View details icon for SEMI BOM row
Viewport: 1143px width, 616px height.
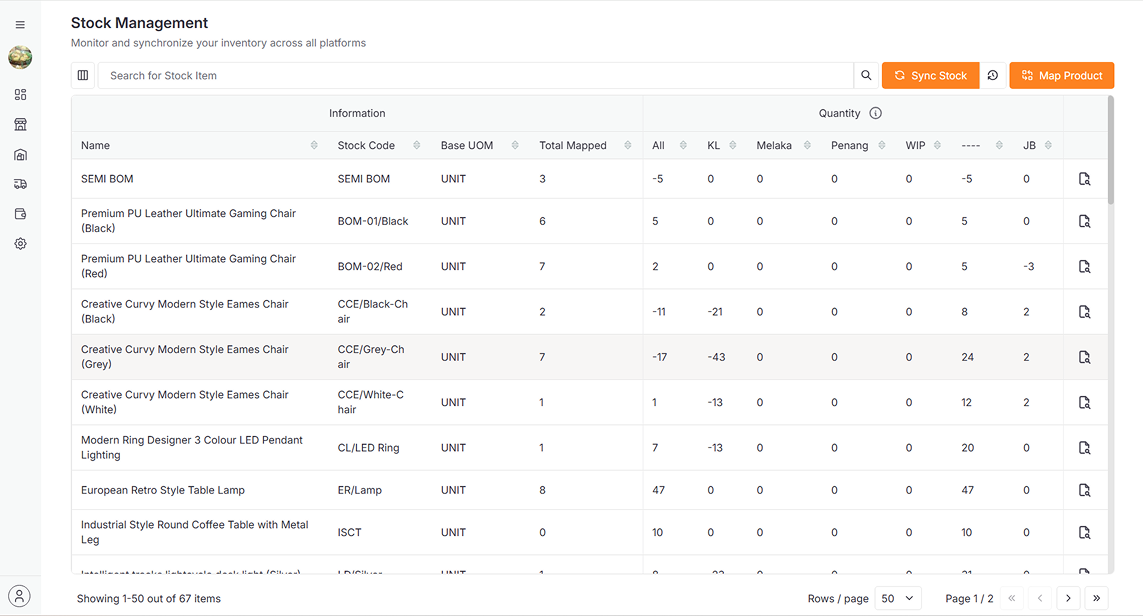tap(1084, 179)
